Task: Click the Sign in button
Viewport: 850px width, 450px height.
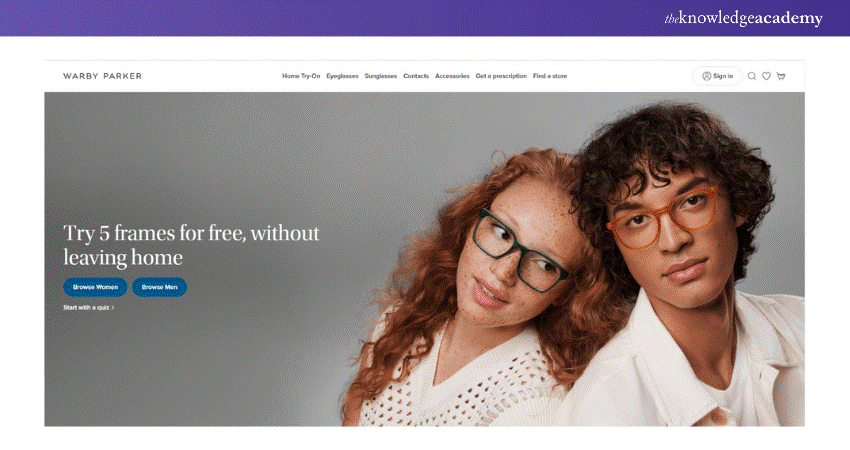Action: 717,76
